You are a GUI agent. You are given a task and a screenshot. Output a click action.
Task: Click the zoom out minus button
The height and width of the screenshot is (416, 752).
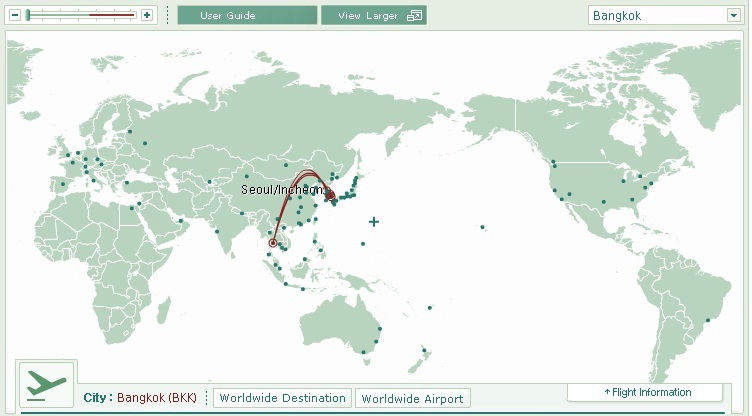(x=15, y=15)
